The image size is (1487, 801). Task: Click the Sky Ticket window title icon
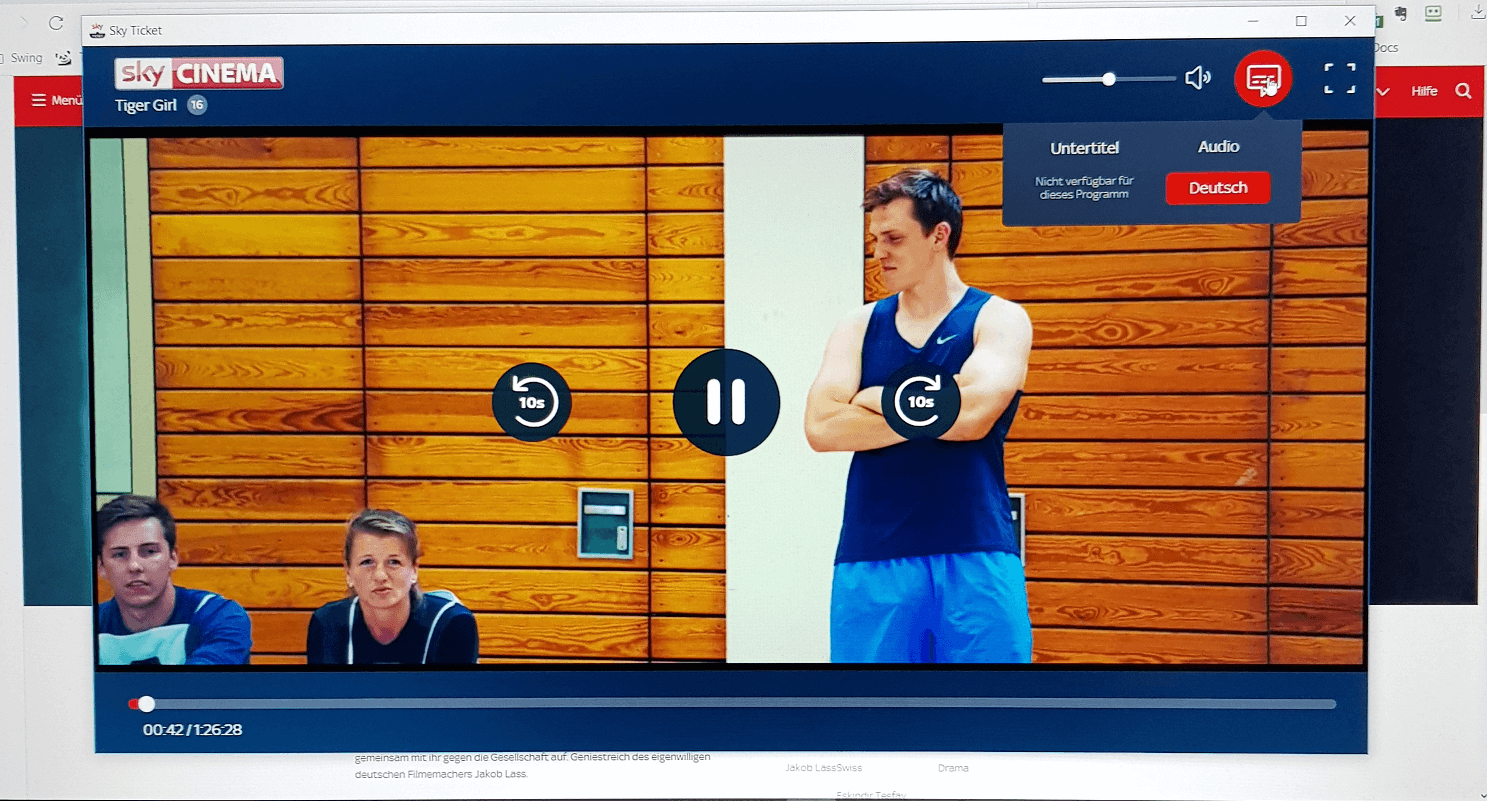coord(98,30)
